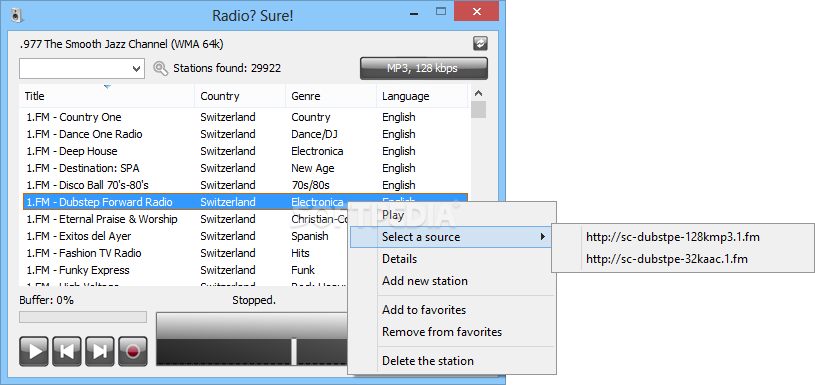Choose Add new station menu entry

coord(452,281)
